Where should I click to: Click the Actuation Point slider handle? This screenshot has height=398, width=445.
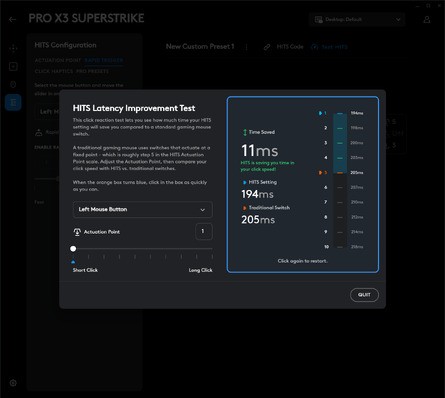tap(73, 248)
